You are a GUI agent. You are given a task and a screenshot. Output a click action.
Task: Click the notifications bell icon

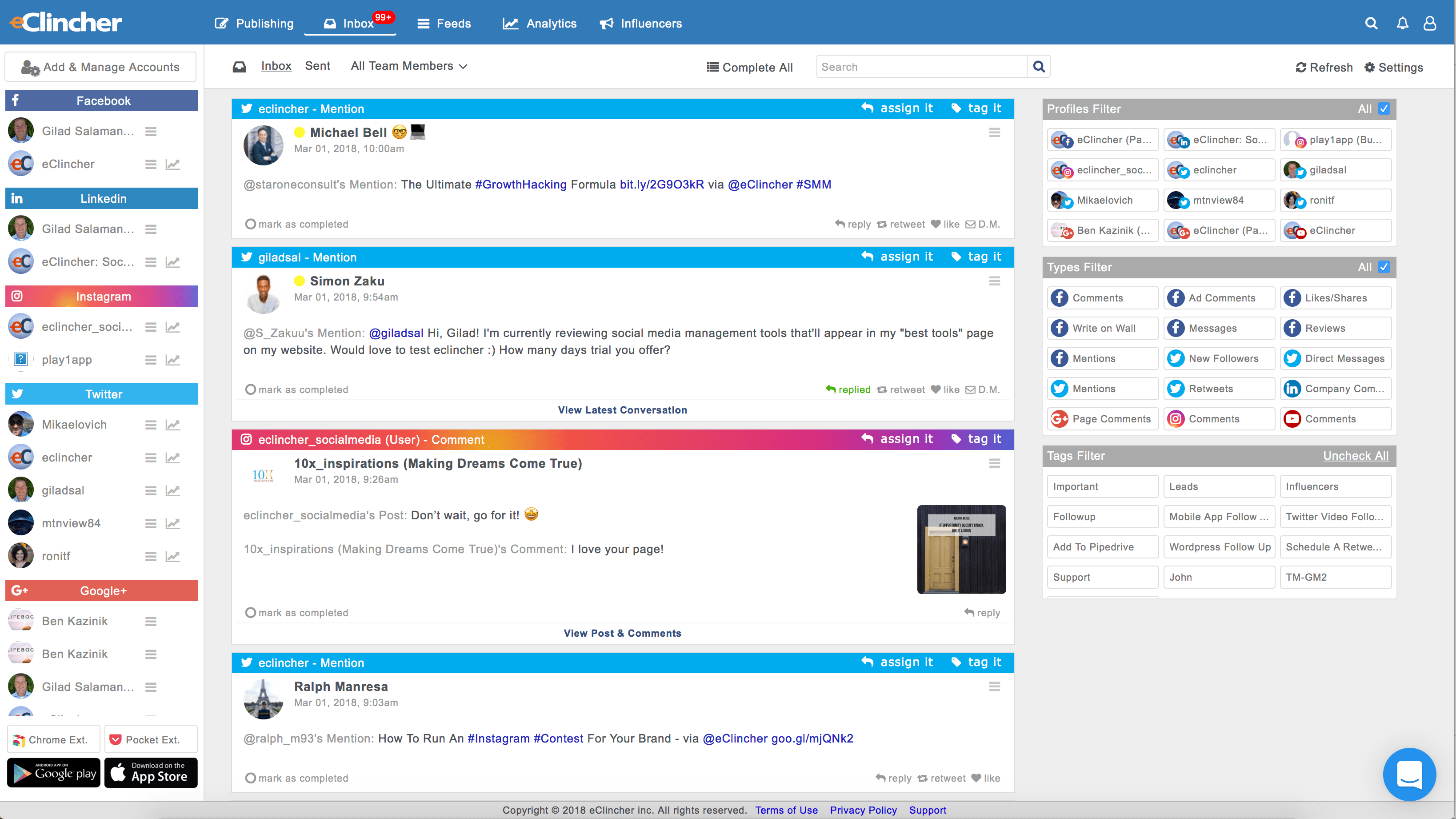(x=1402, y=23)
